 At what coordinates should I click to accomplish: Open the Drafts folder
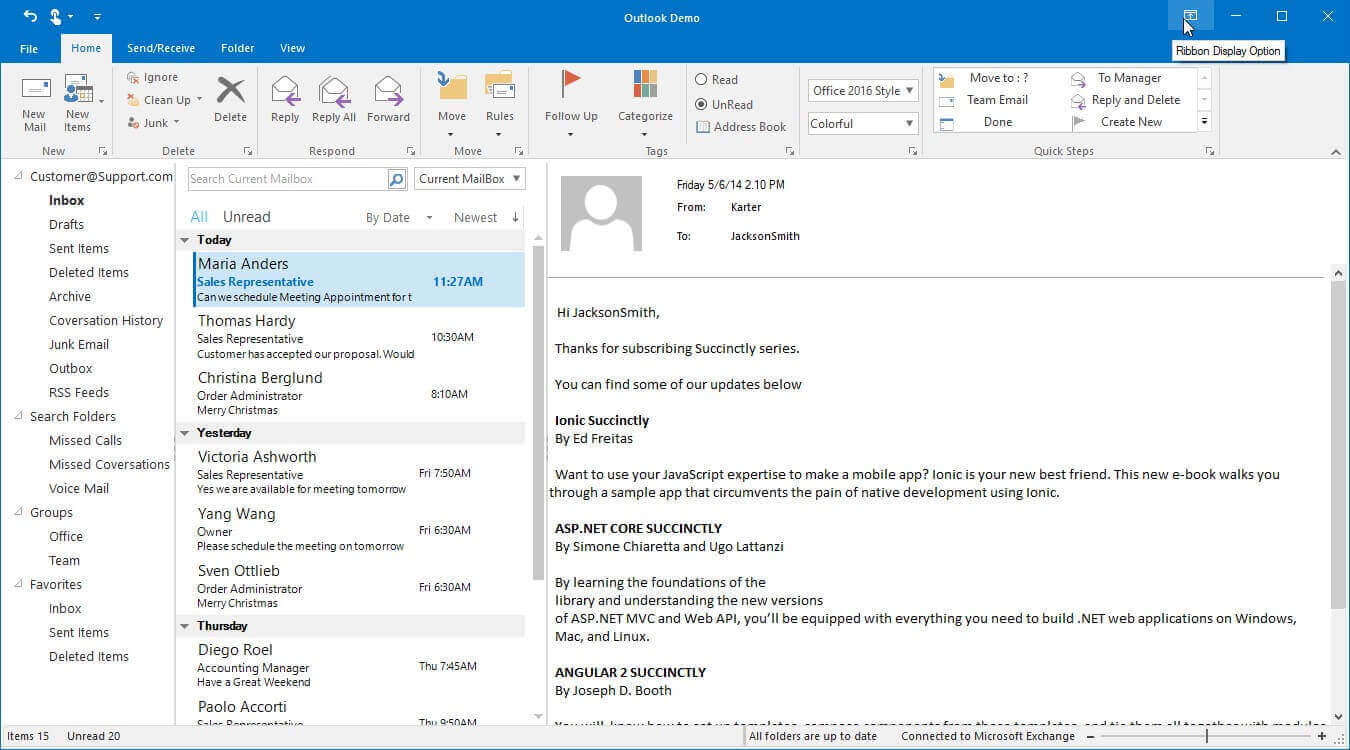click(66, 224)
